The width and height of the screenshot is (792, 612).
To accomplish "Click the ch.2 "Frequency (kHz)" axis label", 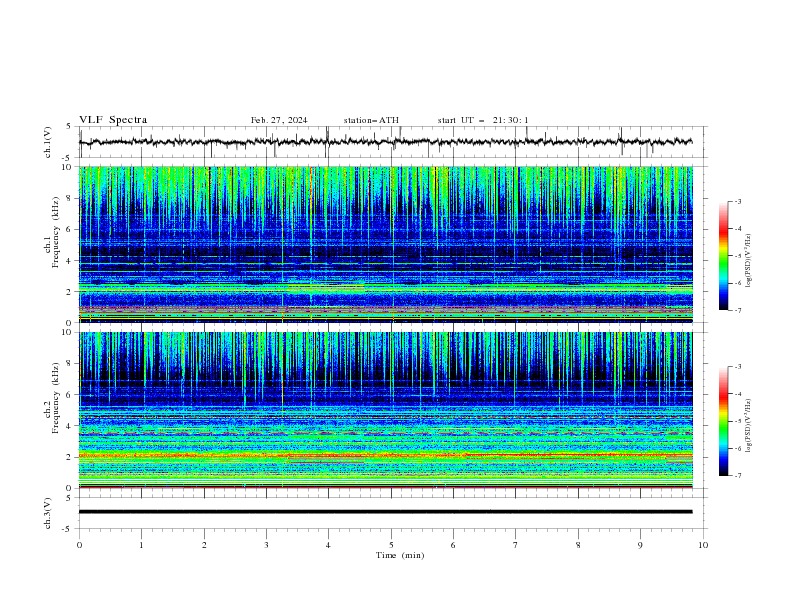I will tap(55, 398).
